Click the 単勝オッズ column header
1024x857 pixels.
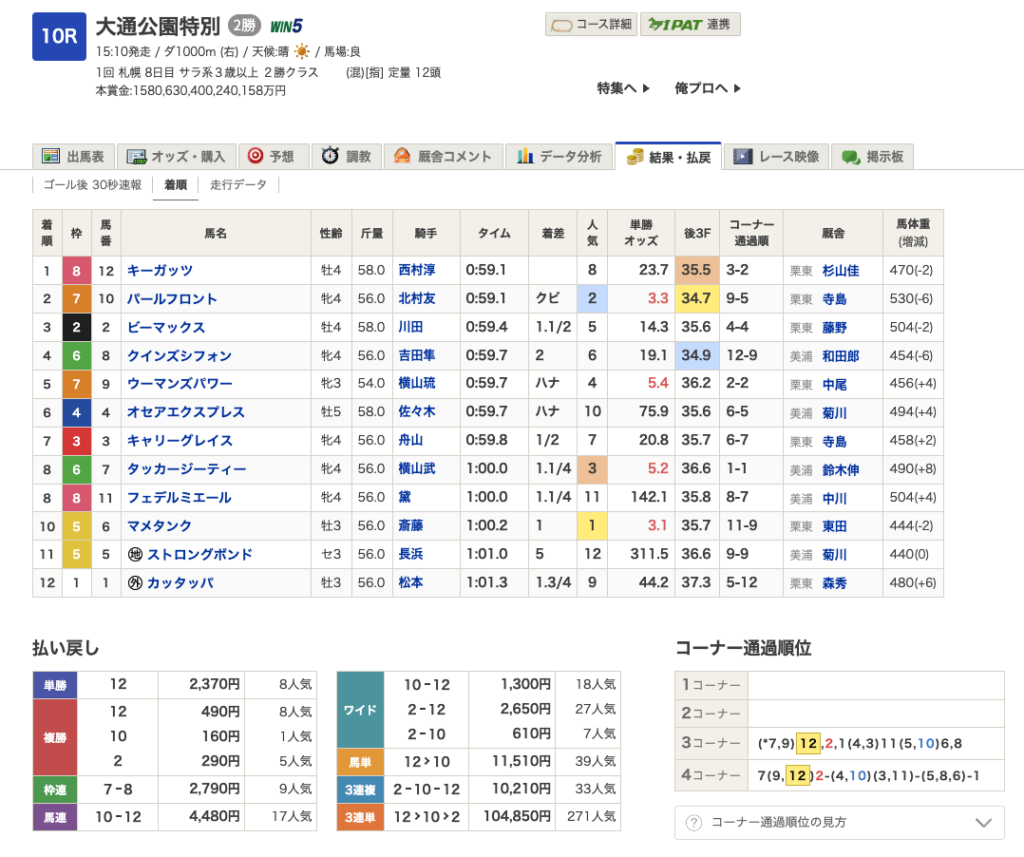click(x=641, y=233)
